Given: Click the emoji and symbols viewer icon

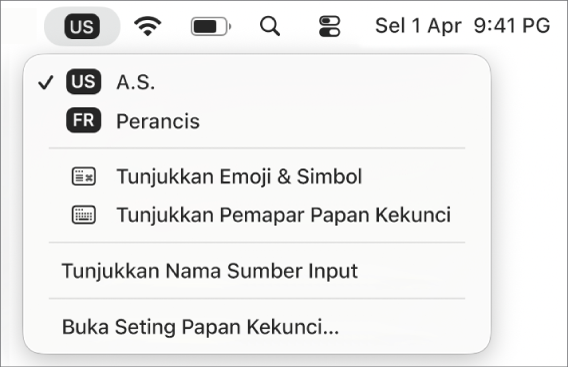Looking at the screenshot, I should point(84,176).
